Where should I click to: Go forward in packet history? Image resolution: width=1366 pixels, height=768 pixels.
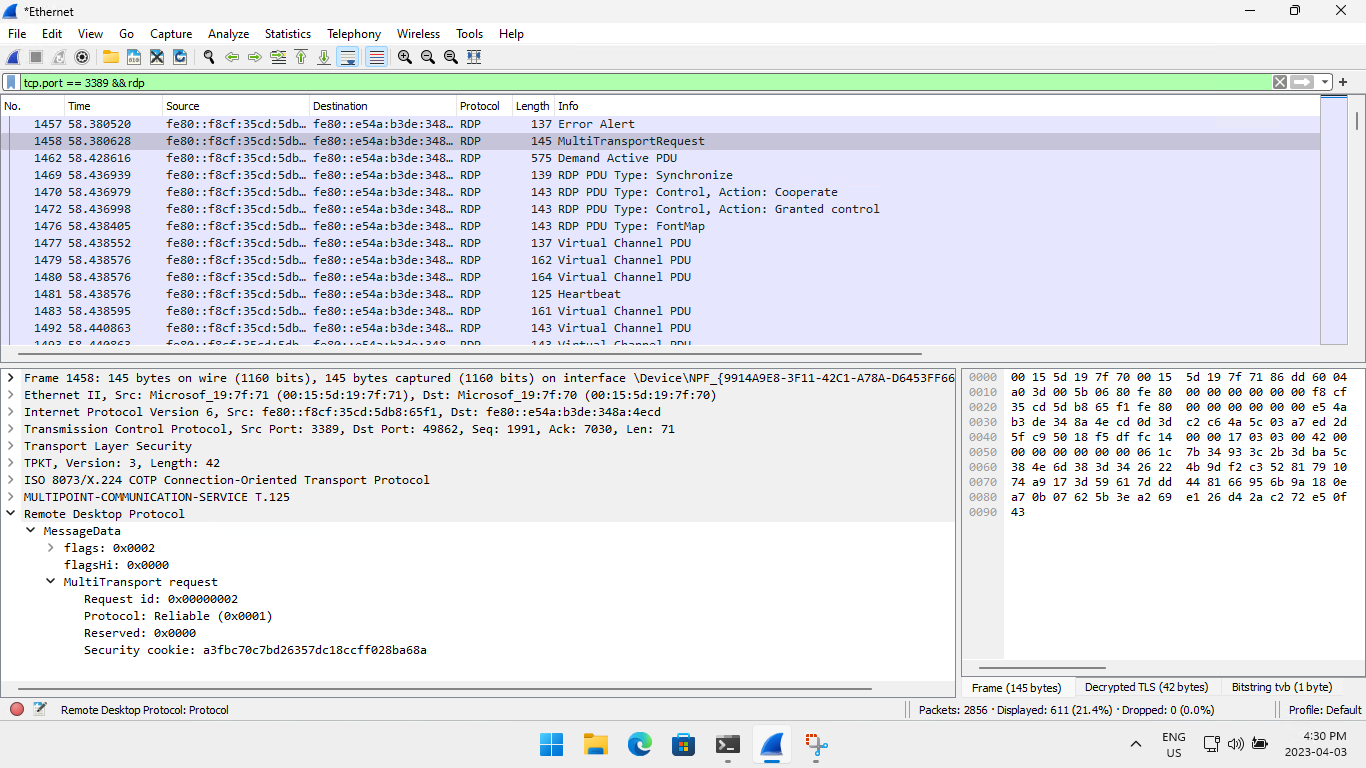(x=255, y=57)
